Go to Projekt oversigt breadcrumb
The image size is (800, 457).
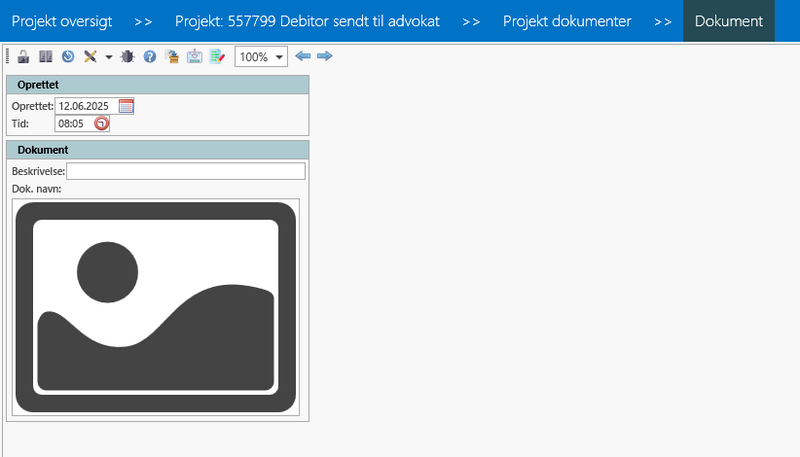[x=62, y=21]
